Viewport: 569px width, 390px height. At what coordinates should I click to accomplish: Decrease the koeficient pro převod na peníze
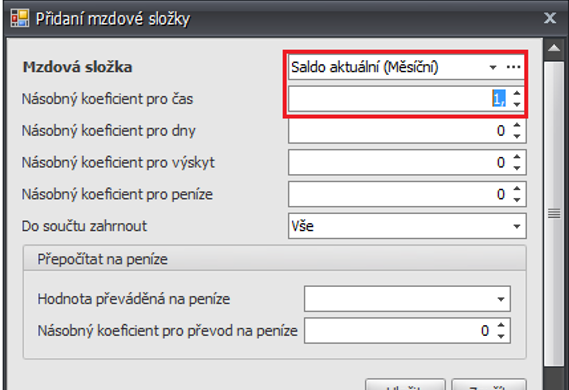(x=501, y=336)
